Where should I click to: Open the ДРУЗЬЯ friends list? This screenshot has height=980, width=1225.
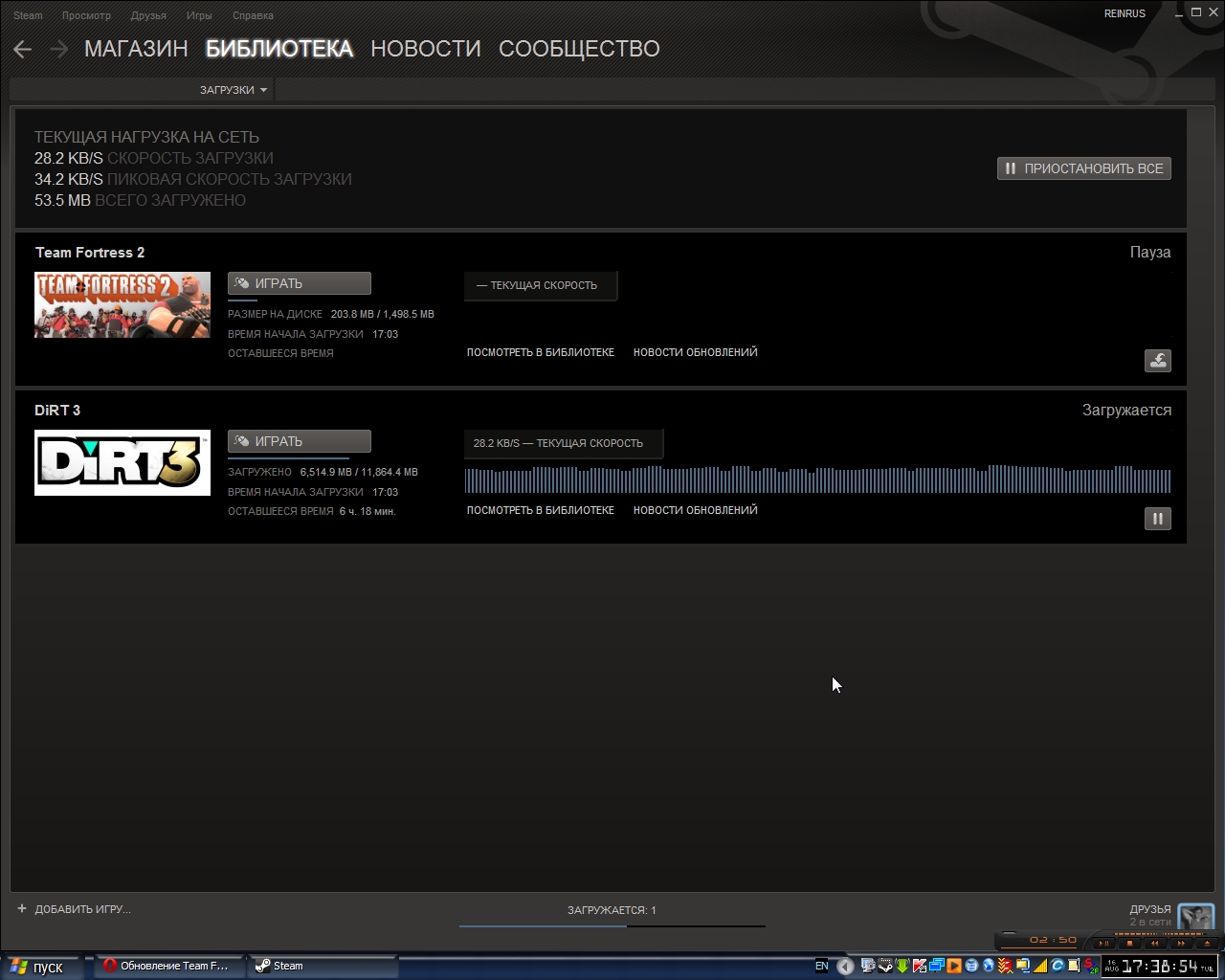coord(1150,910)
